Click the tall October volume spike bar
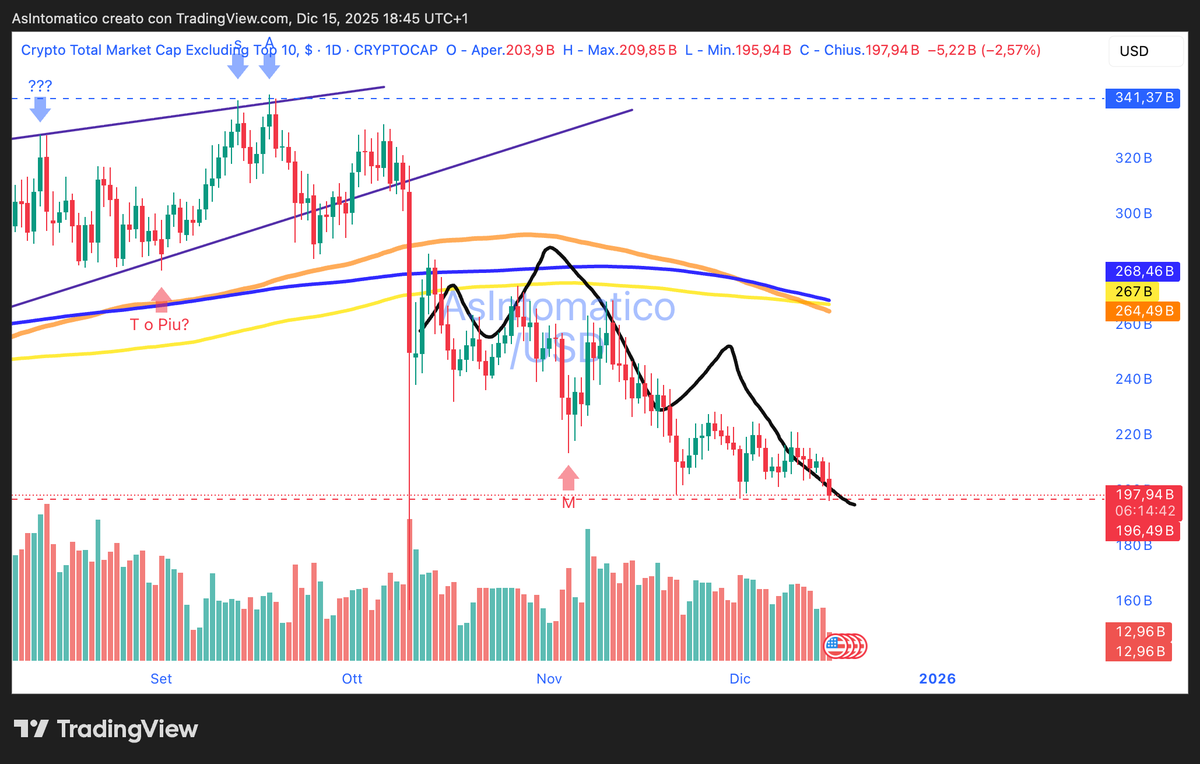This screenshot has width=1200, height=764. click(x=410, y=590)
